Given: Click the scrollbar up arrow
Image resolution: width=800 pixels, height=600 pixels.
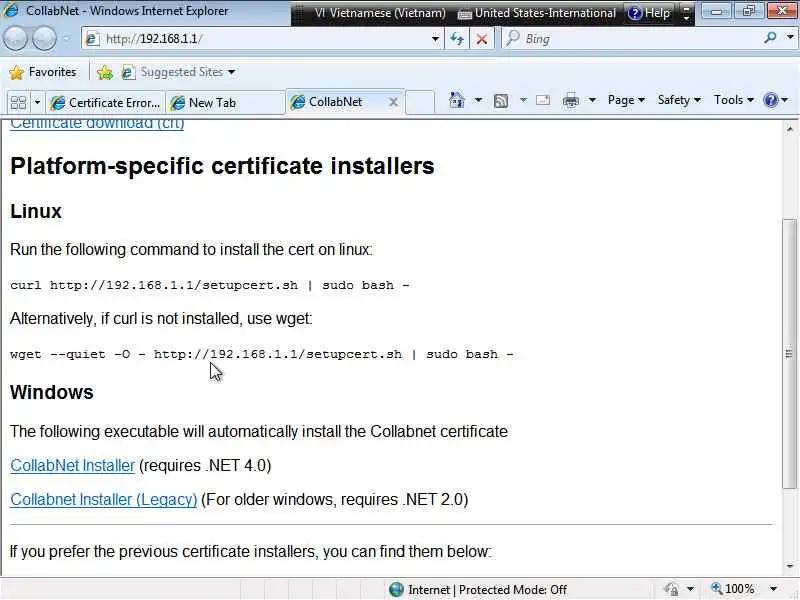Looking at the screenshot, I should point(789,129).
